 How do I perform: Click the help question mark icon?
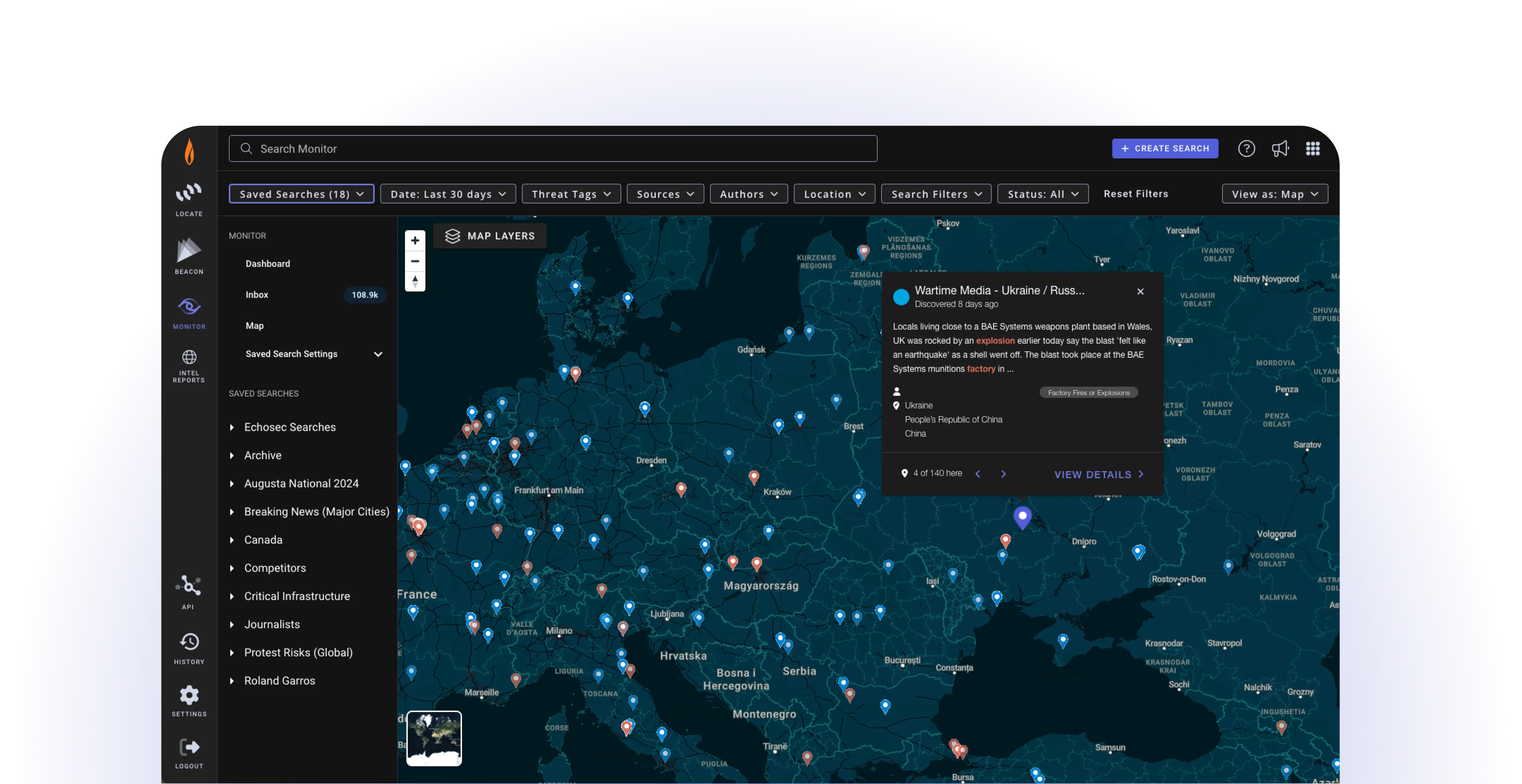tap(1246, 149)
